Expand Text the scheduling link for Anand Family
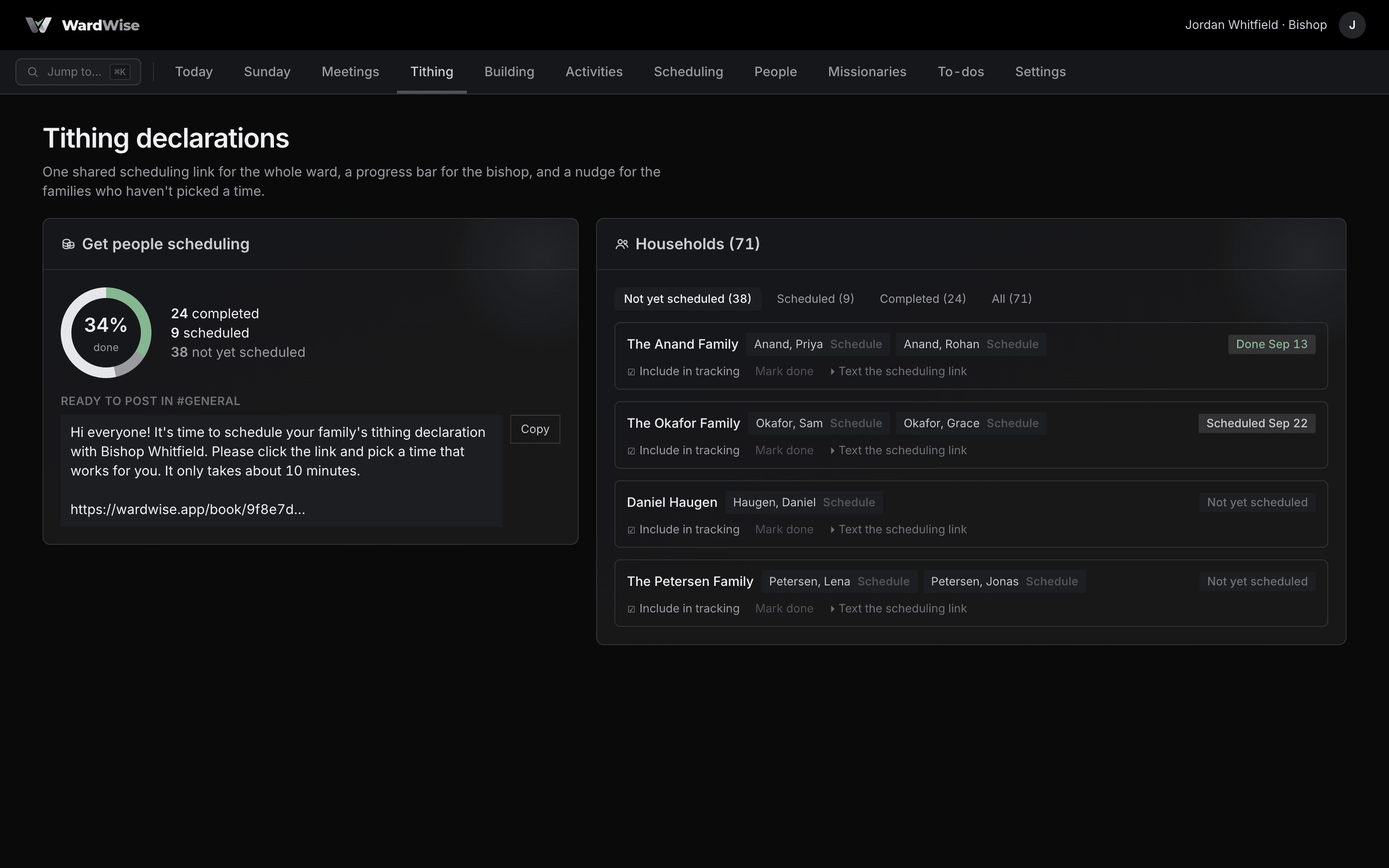The height and width of the screenshot is (868, 1389). 898,371
